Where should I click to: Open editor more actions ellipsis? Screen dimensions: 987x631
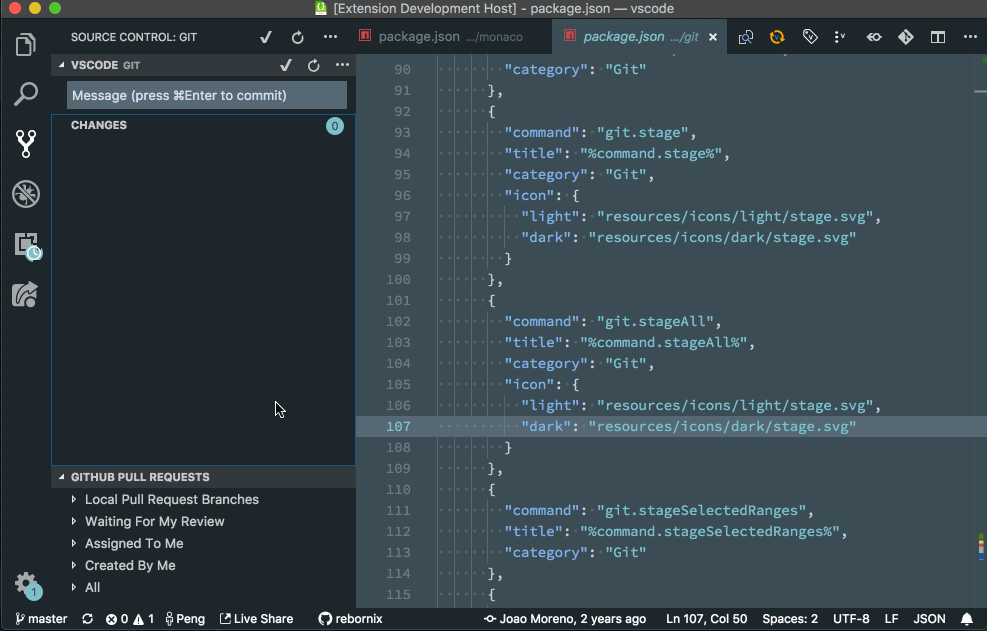[x=970, y=37]
